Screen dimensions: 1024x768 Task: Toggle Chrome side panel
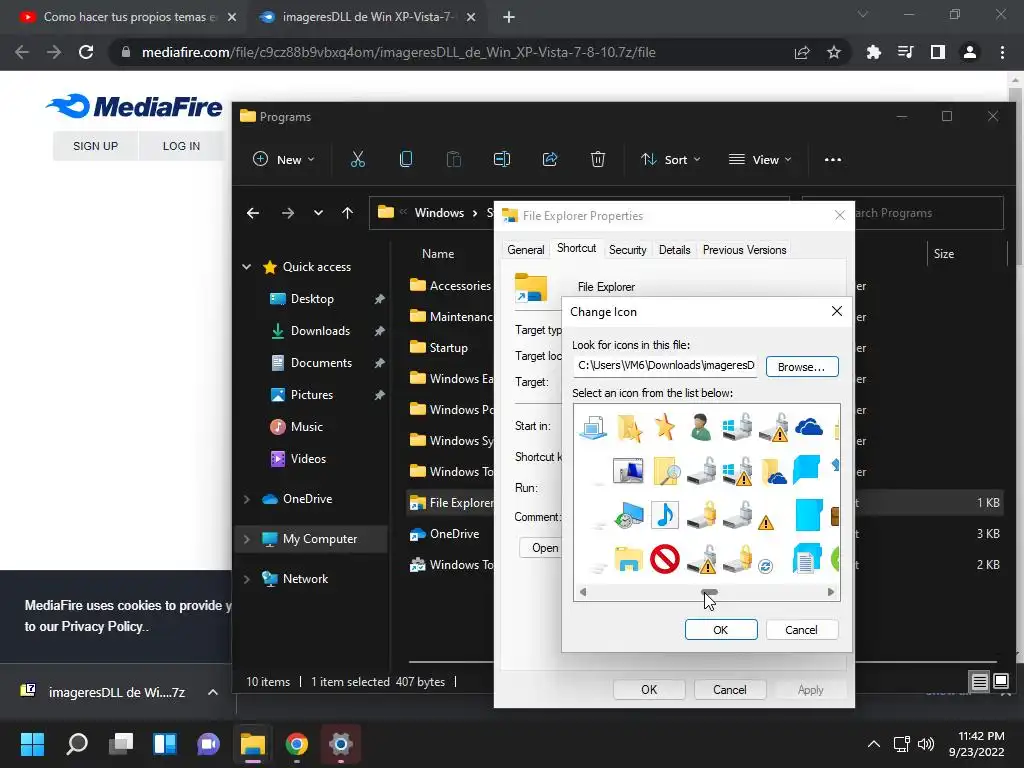click(x=938, y=52)
